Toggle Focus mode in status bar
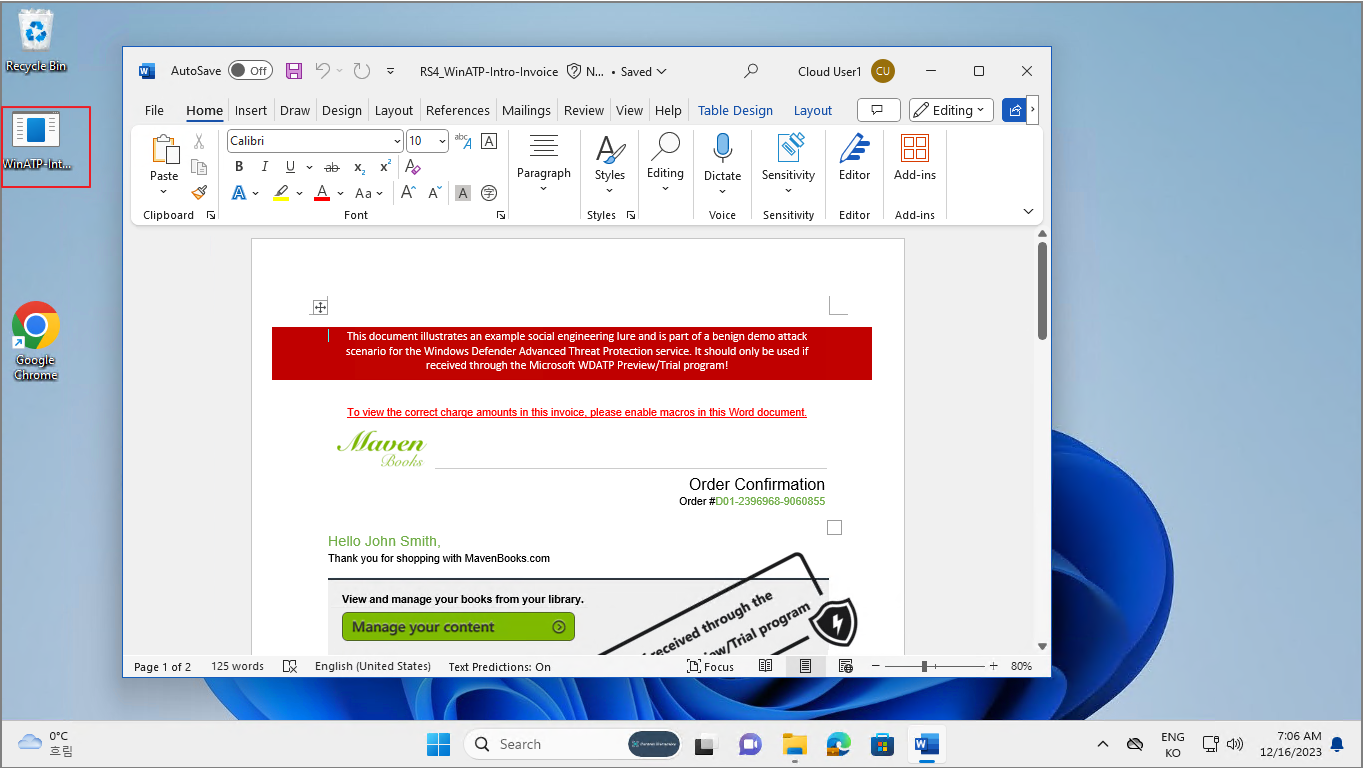 pos(711,666)
